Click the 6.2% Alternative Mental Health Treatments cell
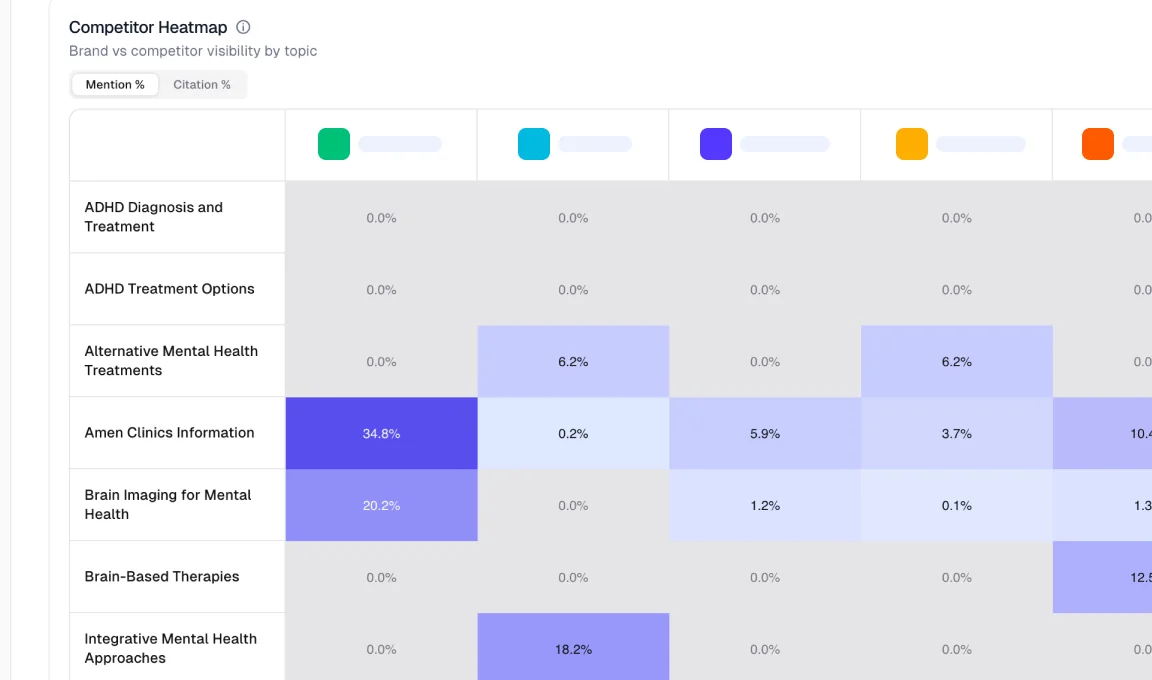 coord(573,361)
